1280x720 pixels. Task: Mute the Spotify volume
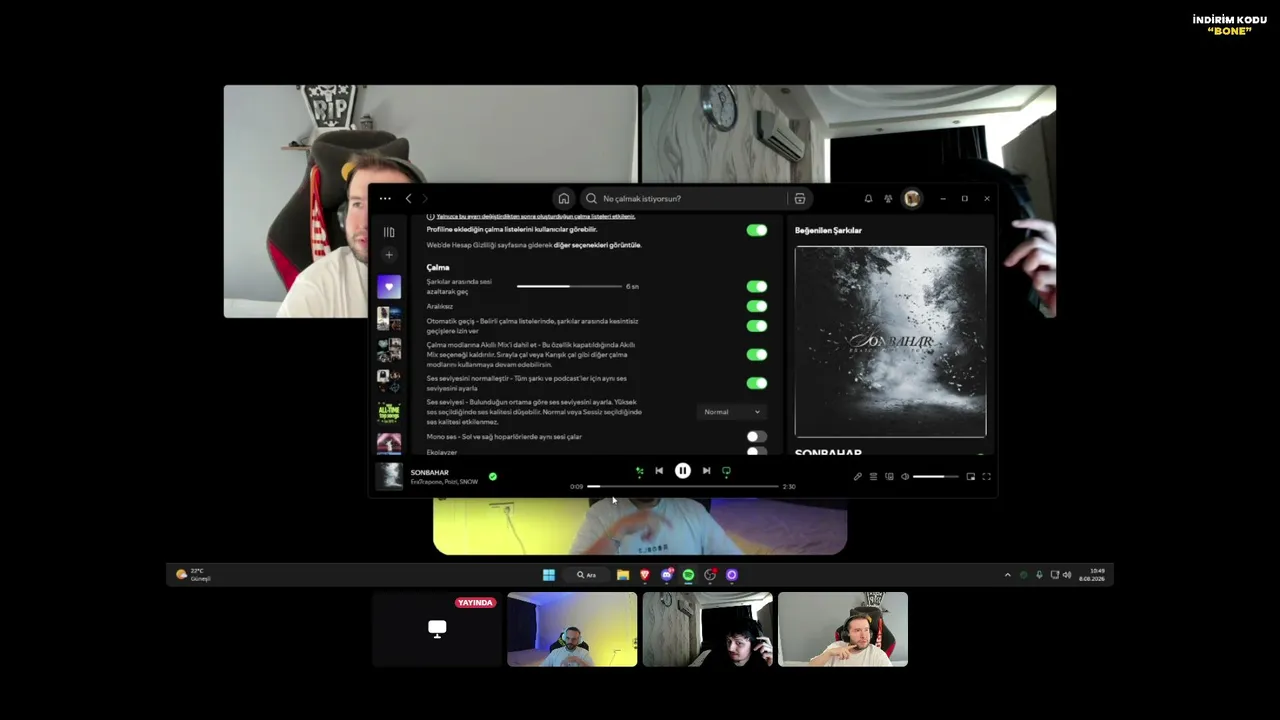click(x=905, y=477)
